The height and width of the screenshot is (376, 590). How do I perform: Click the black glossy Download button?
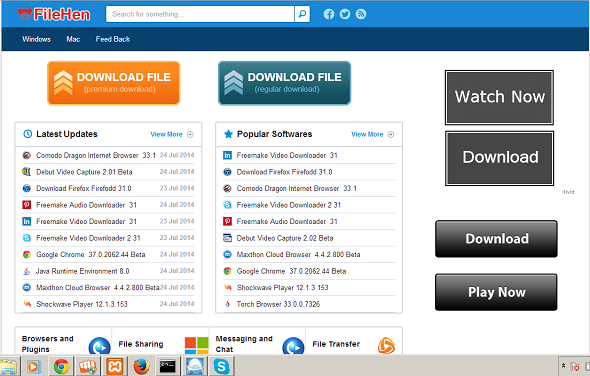(496, 239)
